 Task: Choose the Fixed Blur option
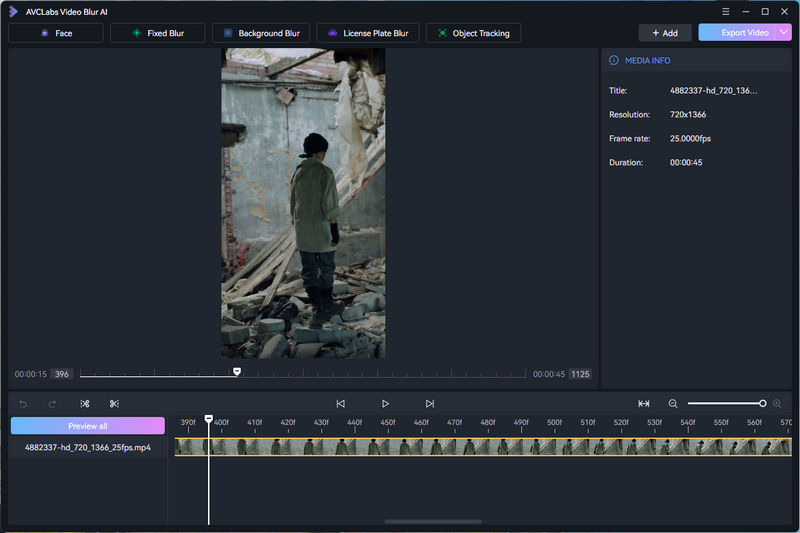point(157,33)
